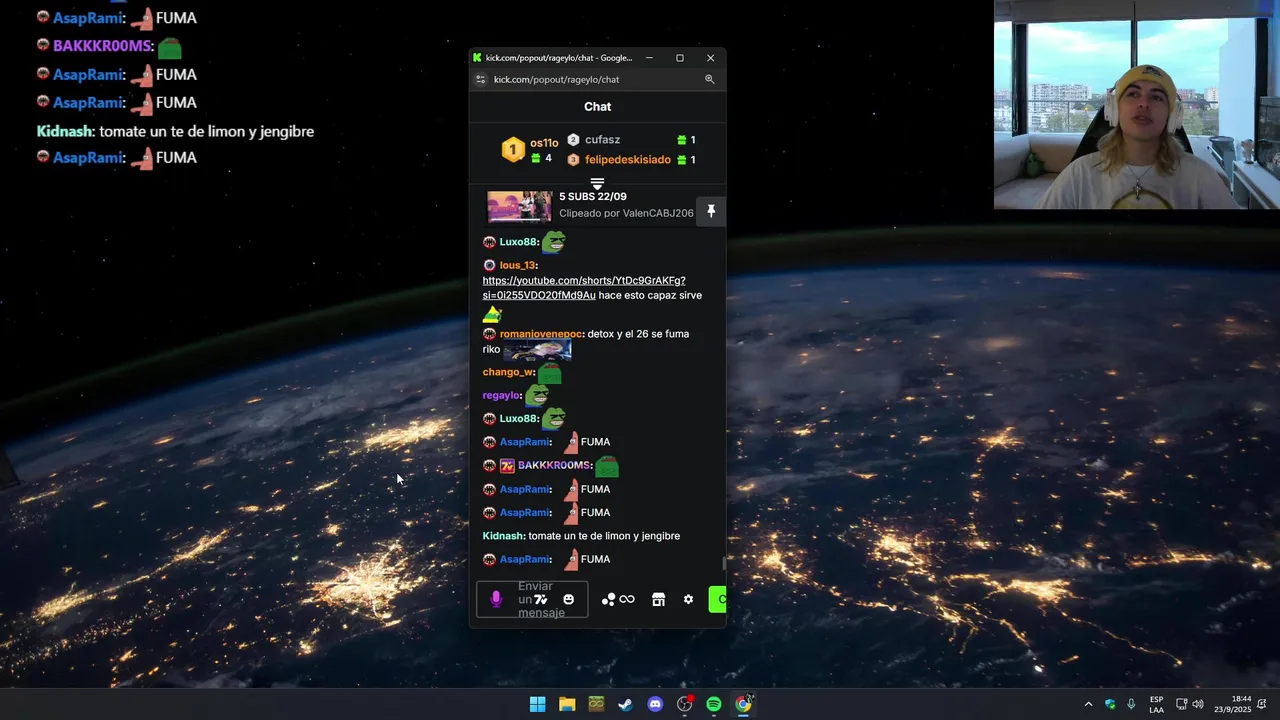1280x720 pixels.
Task: Open the YouTube shorts link in chat
Action: tap(584, 288)
